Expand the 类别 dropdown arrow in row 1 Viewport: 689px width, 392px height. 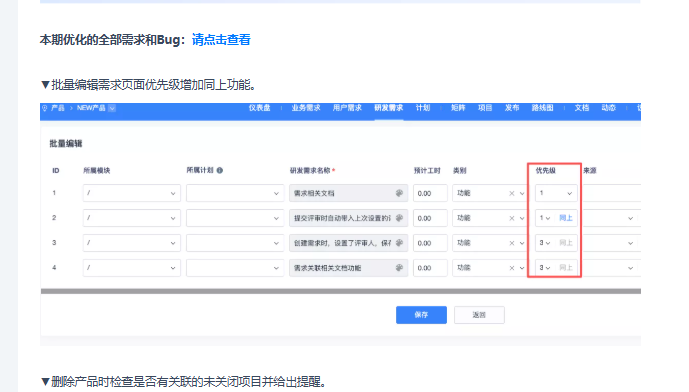(522, 193)
